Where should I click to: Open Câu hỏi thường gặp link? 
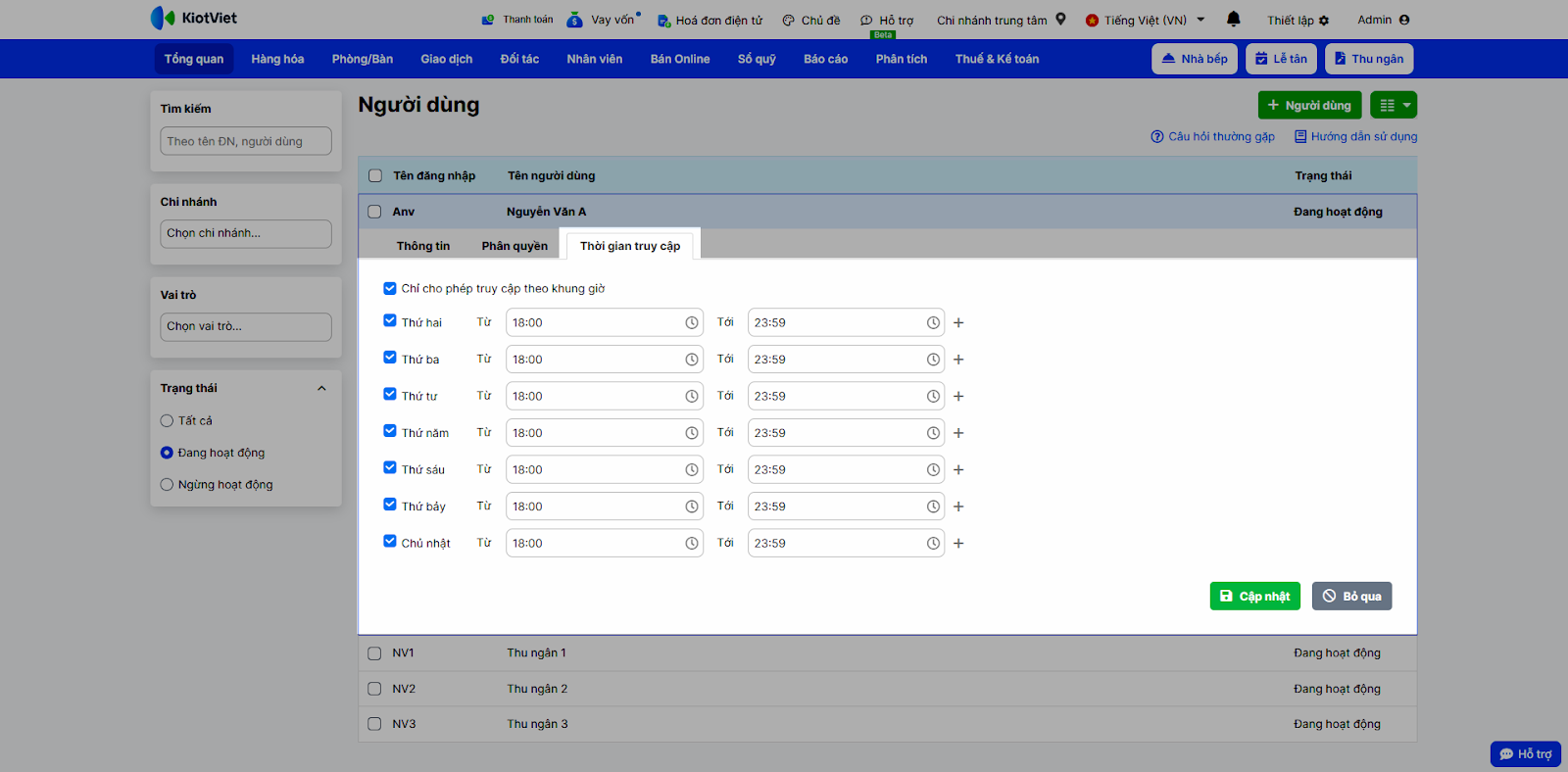click(x=1212, y=136)
